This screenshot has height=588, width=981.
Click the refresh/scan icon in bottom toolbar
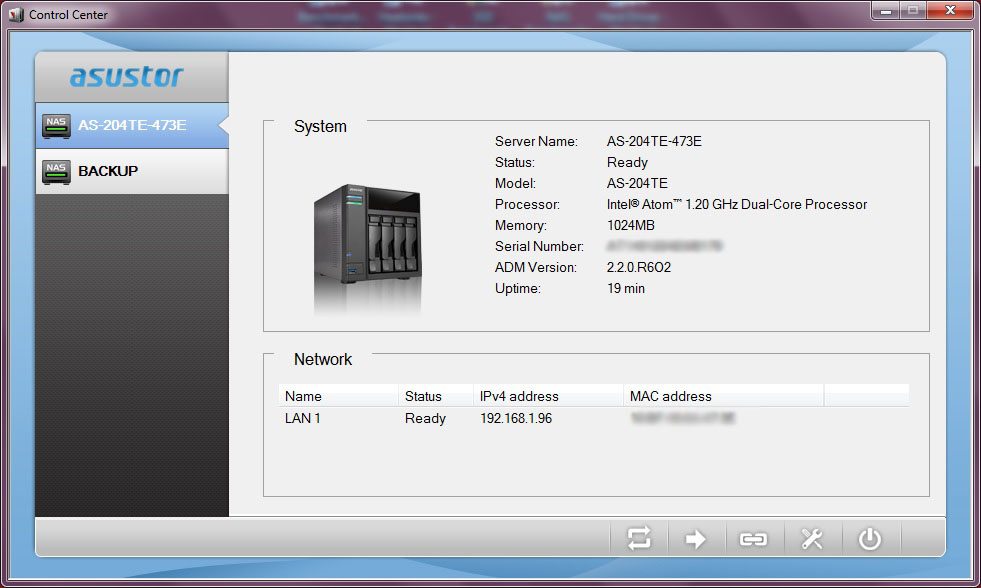pyautogui.click(x=639, y=538)
